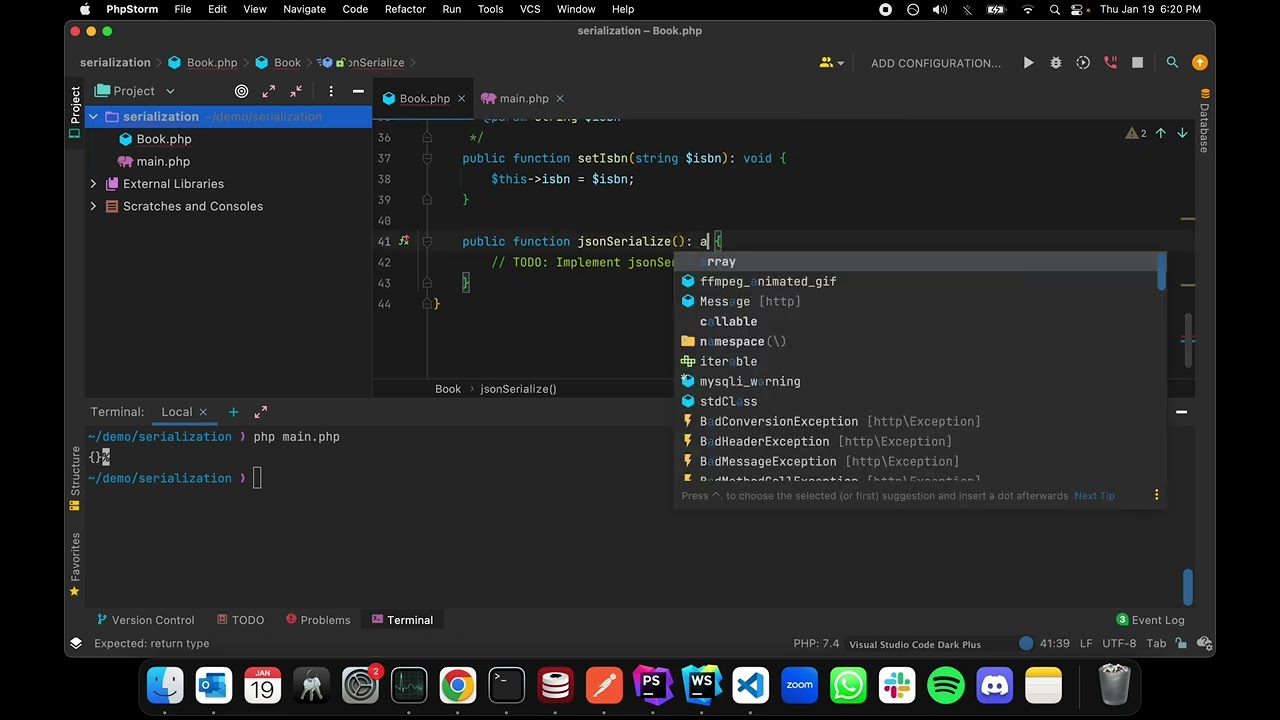Run with coverage icon in toolbar
The width and height of the screenshot is (1280, 720).
[x=1083, y=63]
